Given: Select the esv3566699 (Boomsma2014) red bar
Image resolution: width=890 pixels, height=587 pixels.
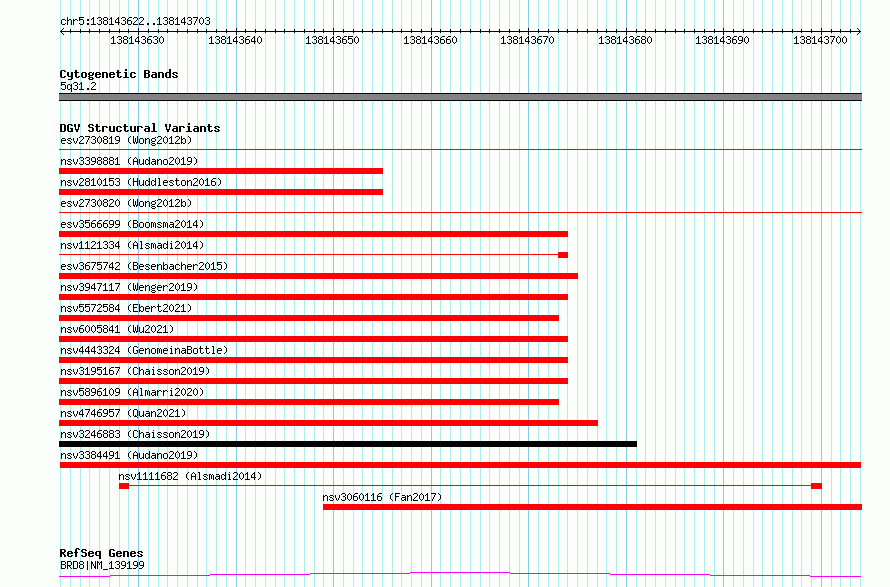Looking at the screenshot, I should click(x=313, y=234).
